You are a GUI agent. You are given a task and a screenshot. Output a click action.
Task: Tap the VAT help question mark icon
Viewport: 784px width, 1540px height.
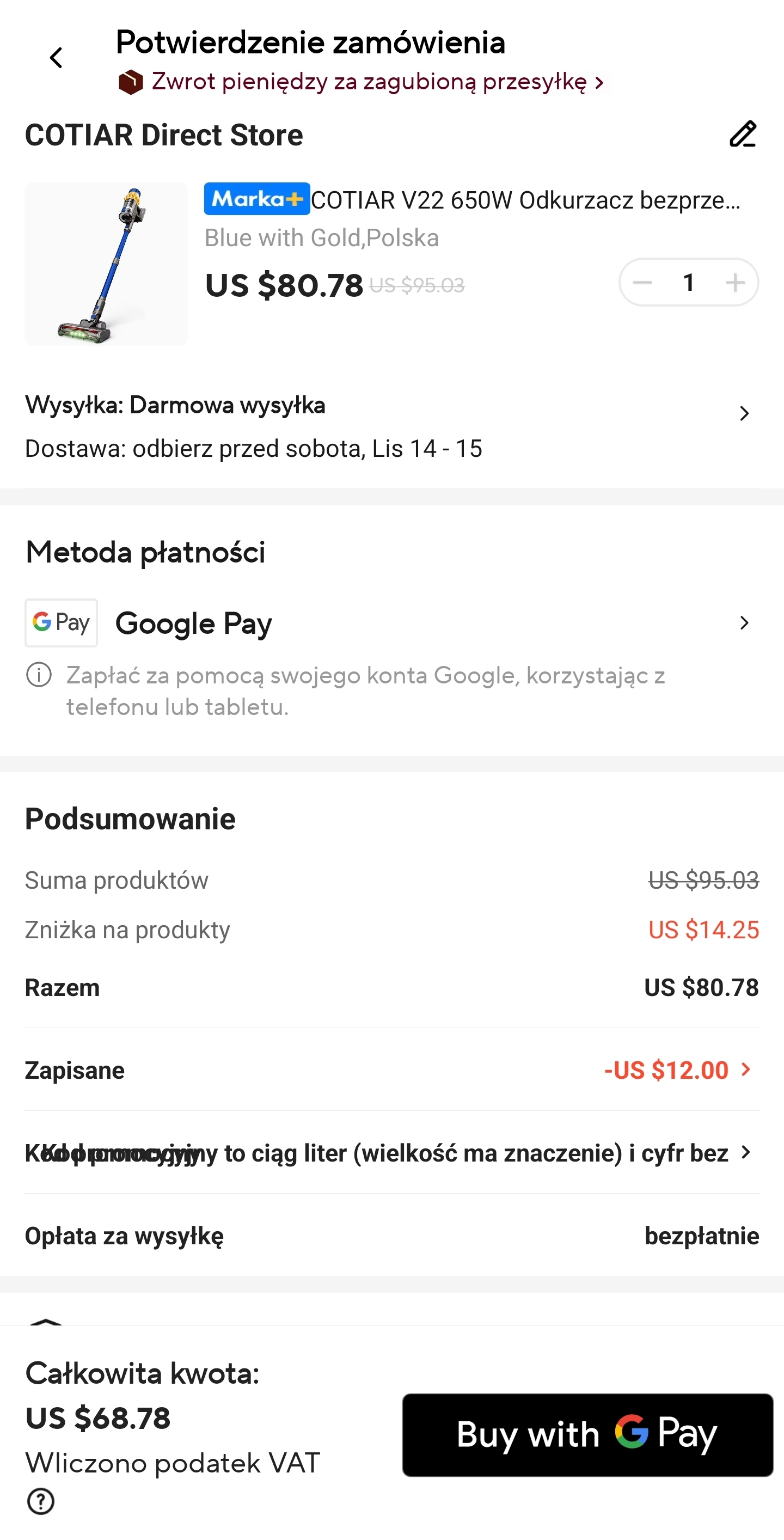[x=41, y=1501]
